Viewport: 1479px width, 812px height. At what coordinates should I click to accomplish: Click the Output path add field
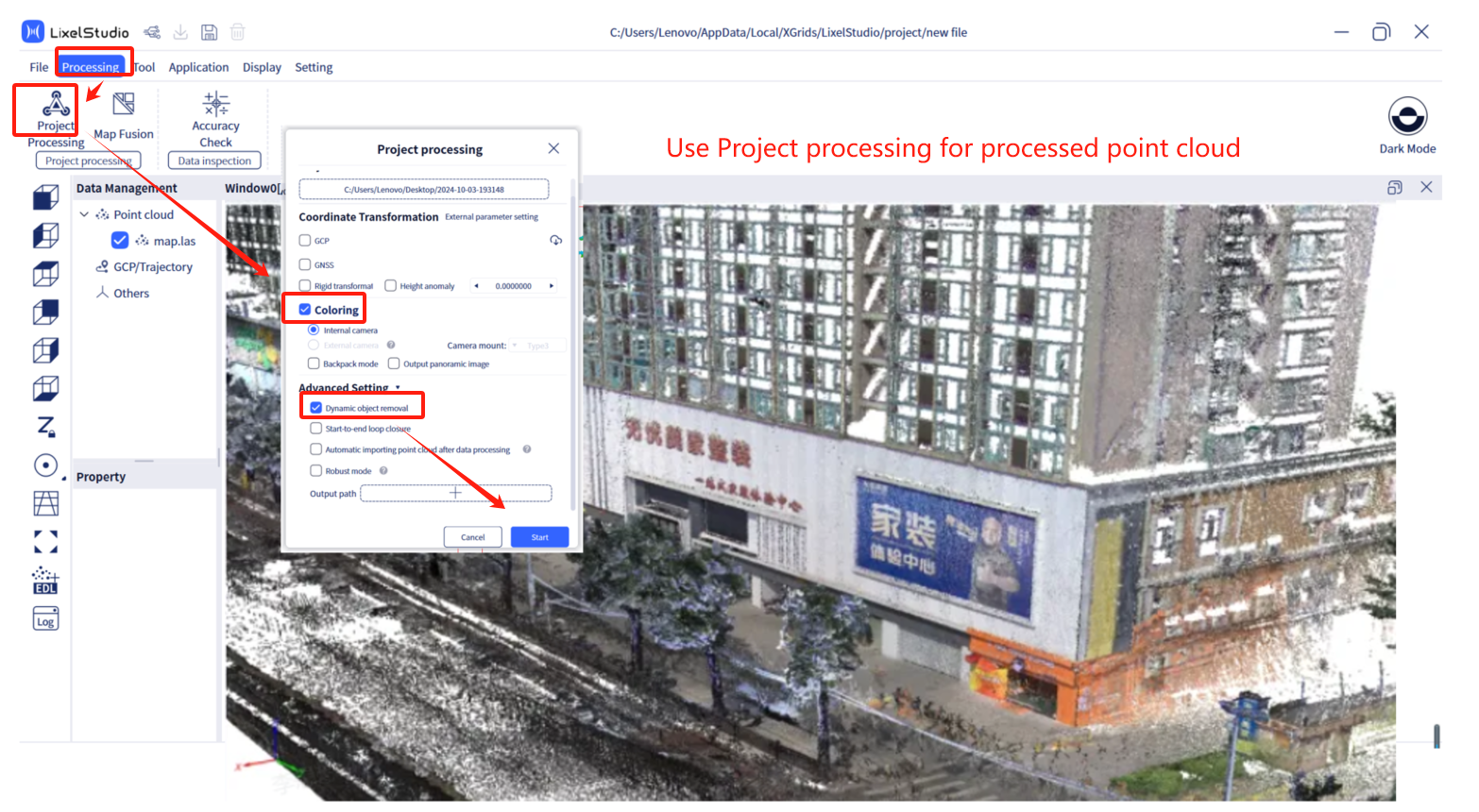click(x=455, y=493)
